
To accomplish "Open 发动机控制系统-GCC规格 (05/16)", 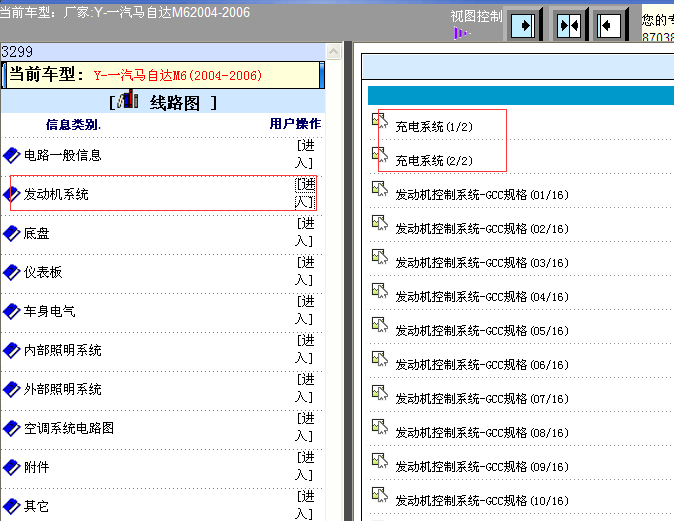I will pyautogui.click(x=482, y=331).
